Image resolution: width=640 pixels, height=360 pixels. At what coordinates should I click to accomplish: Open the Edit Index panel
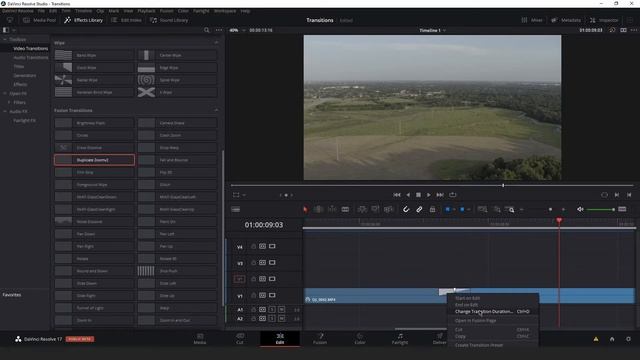(x=126, y=20)
